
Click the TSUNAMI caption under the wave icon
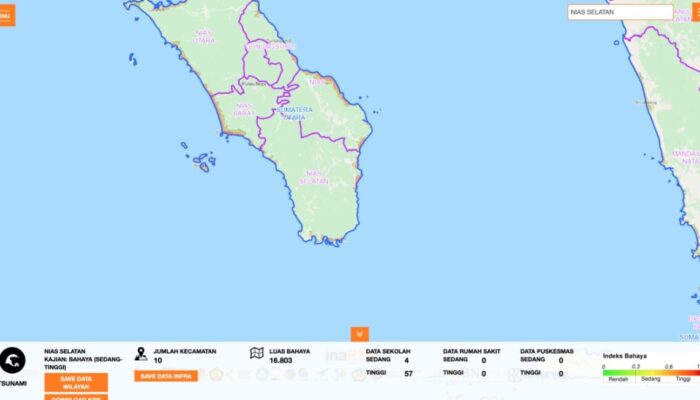click(13, 383)
